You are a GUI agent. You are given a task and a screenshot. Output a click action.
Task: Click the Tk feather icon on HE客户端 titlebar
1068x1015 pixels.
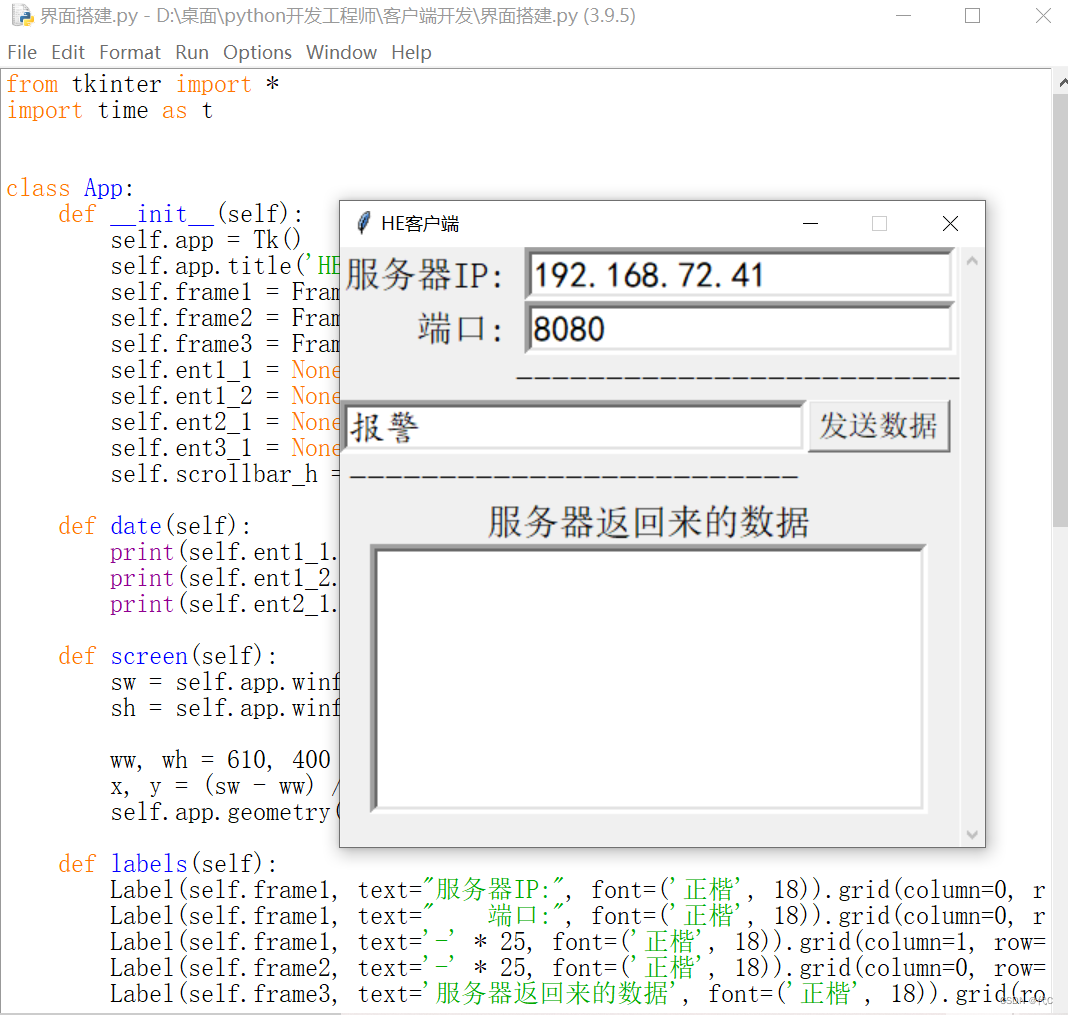click(363, 222)
